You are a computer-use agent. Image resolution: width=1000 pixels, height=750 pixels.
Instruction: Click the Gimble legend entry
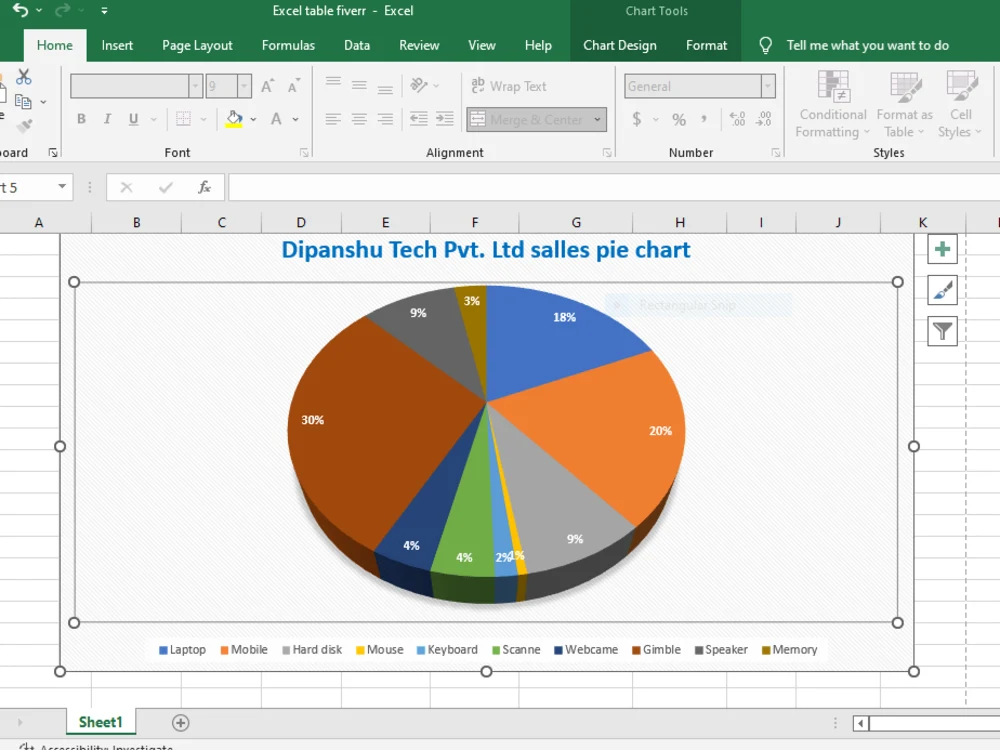click(656, 650)
